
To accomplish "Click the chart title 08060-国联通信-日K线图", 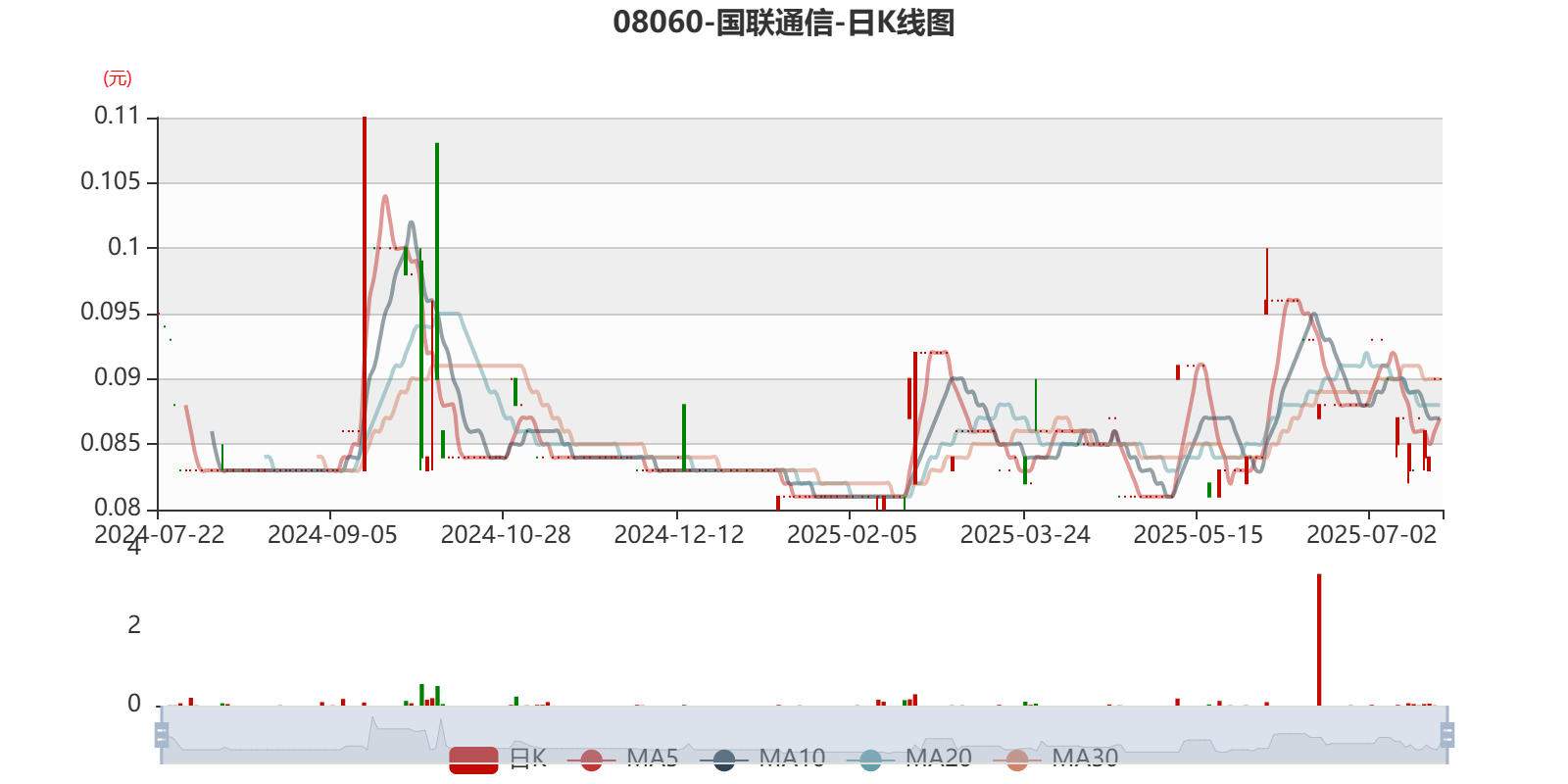I will pos(784,22).
